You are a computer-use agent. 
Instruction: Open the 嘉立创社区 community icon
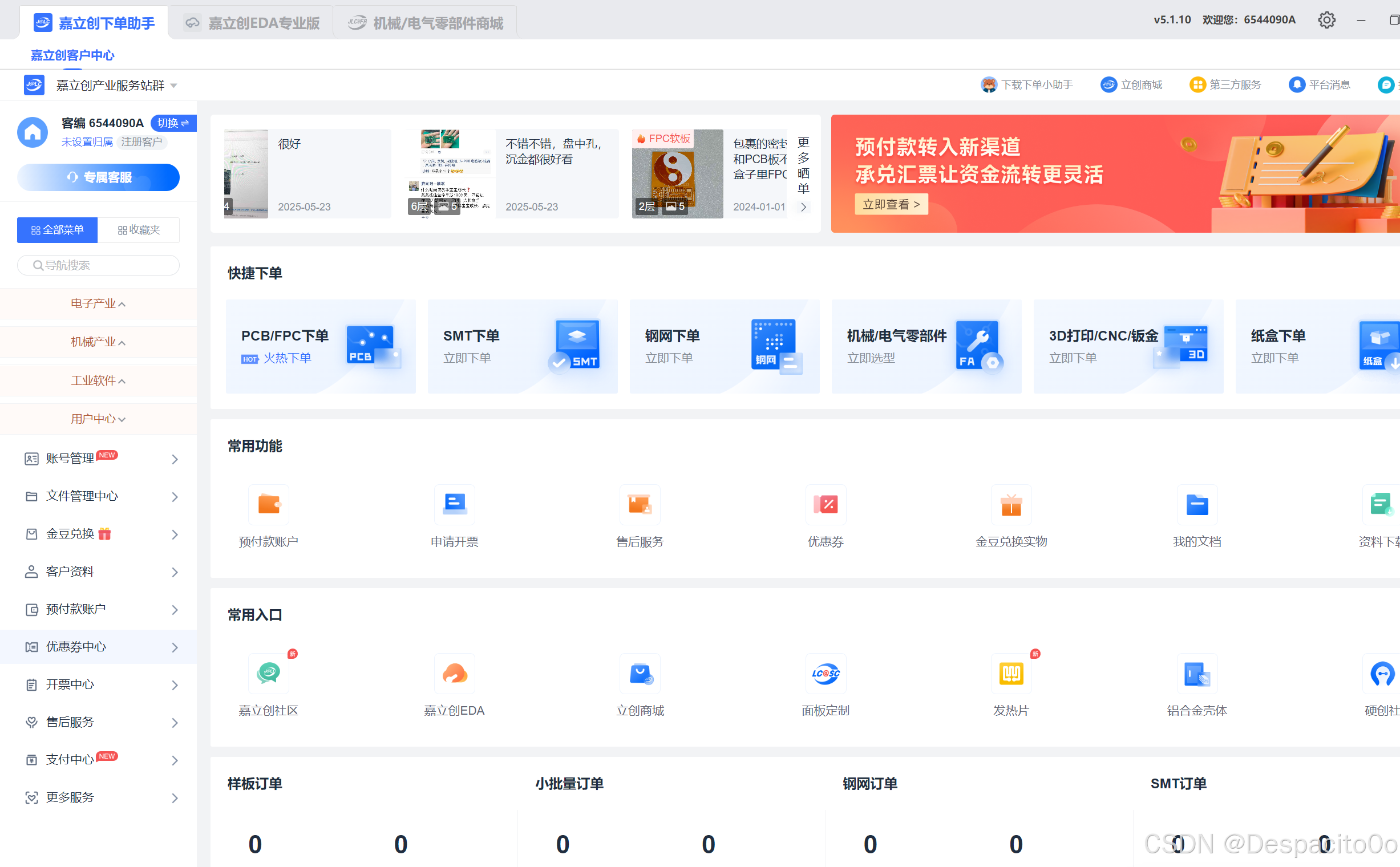(x=268, y=673)
